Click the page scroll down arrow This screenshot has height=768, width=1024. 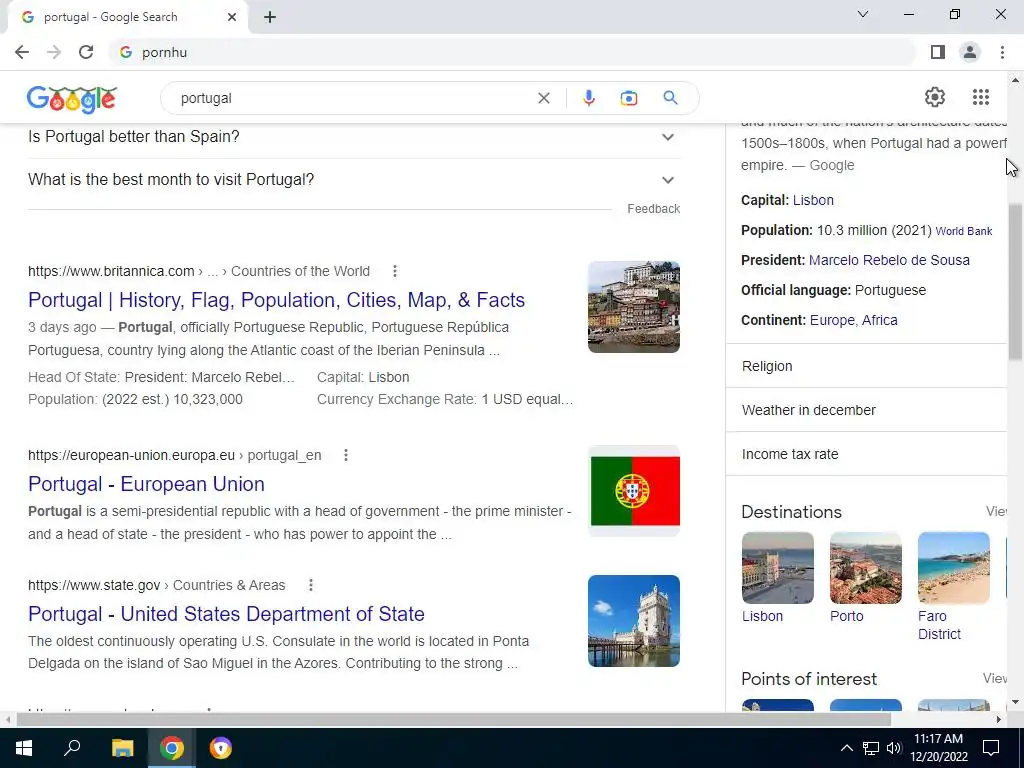[1015, 703]
